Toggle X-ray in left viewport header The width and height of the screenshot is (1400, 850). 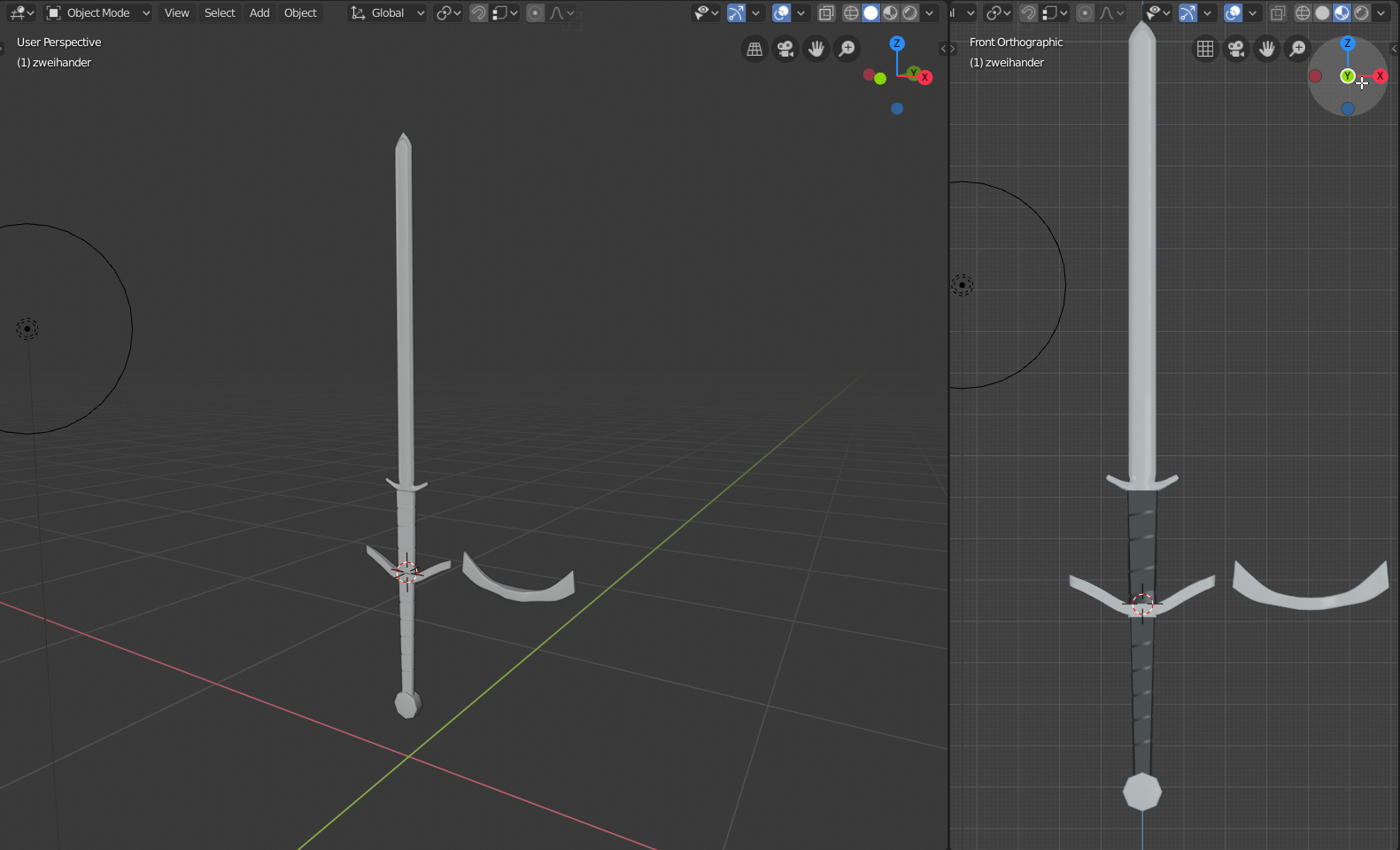point(826,13)
